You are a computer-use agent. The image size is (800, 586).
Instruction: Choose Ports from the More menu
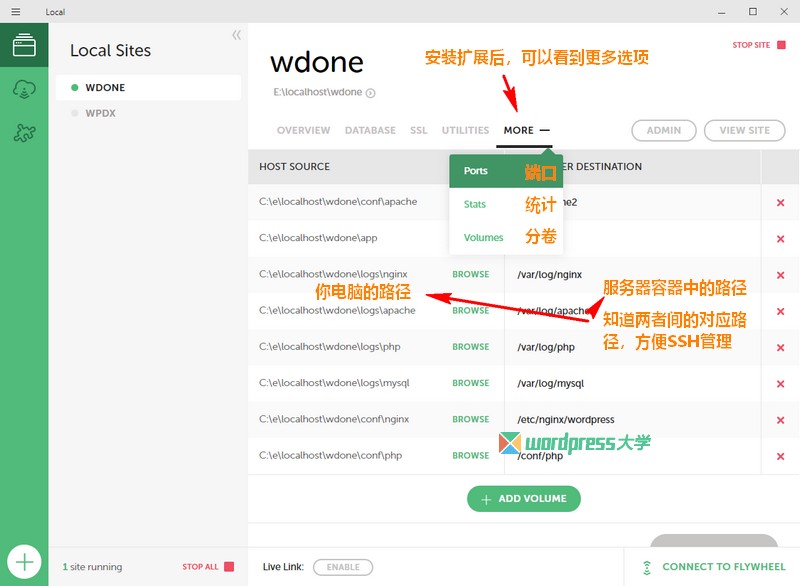tap(506, 171)
